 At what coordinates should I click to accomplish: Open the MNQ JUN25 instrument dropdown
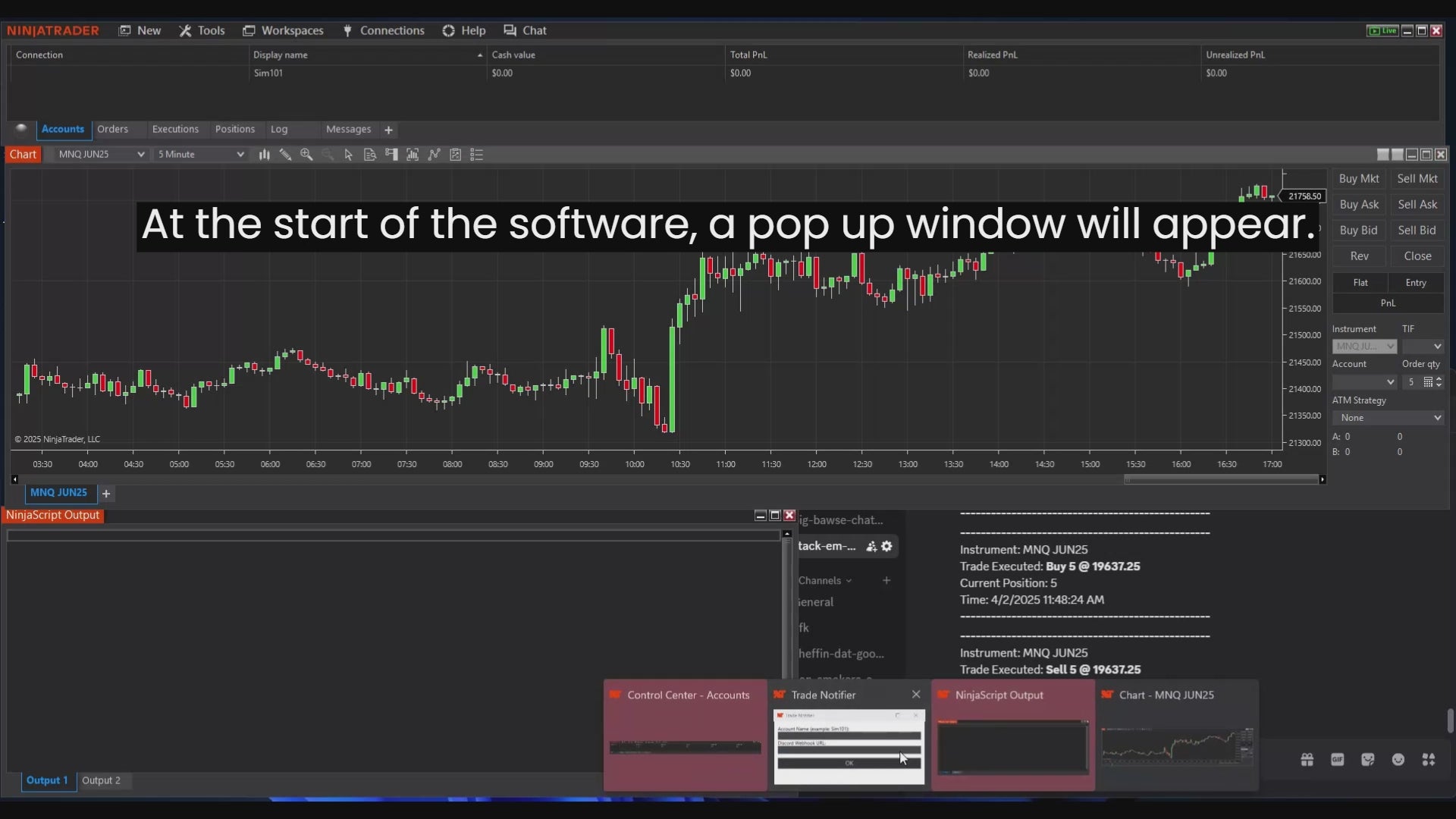(x=101, y=155)
